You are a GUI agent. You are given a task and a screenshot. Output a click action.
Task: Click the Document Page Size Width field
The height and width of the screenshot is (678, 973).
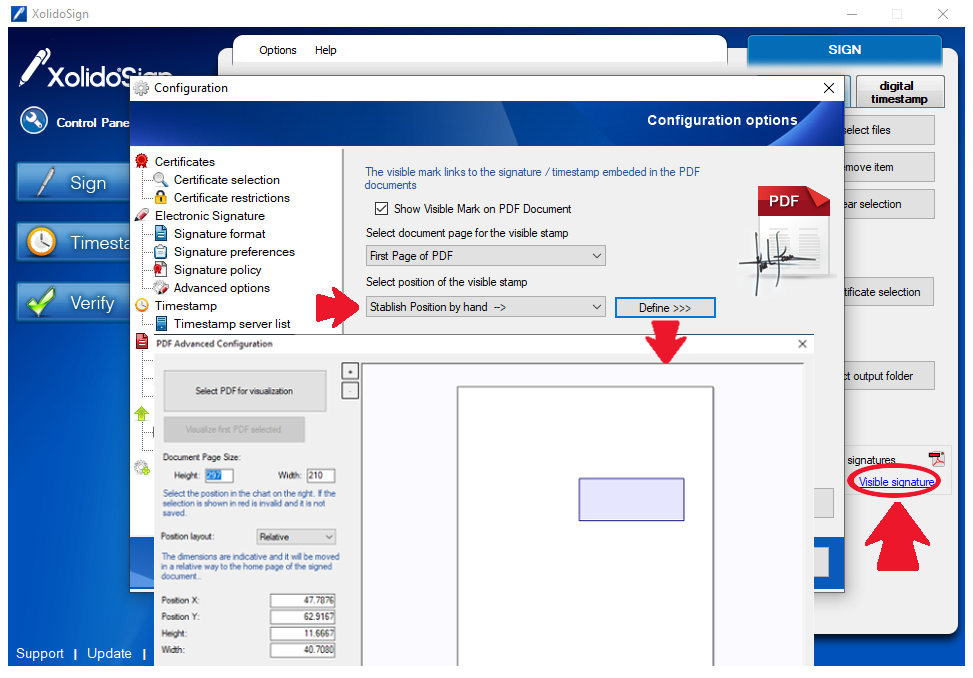coord(321,475)
